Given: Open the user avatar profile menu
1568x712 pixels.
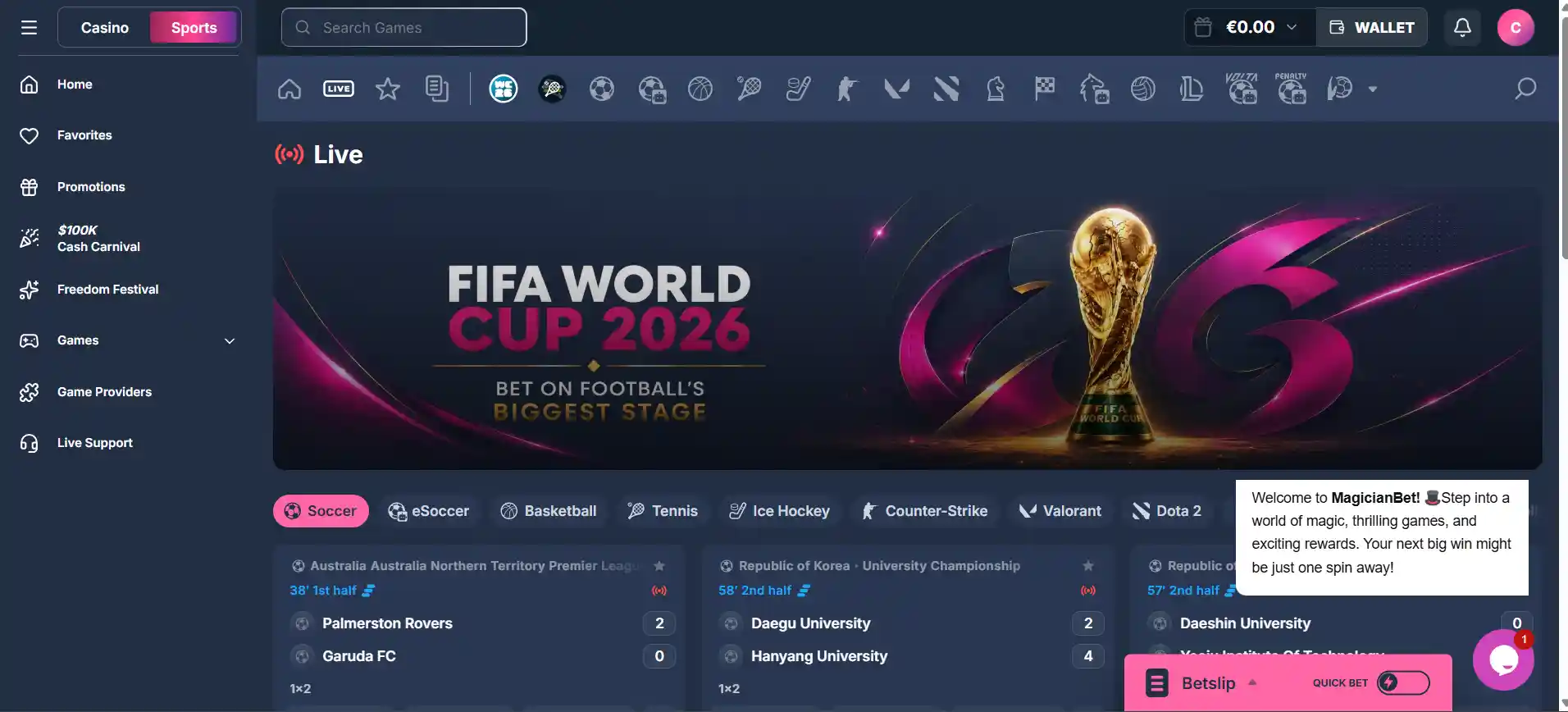Looking at the screenshot, I should [x=1516, y=28].
